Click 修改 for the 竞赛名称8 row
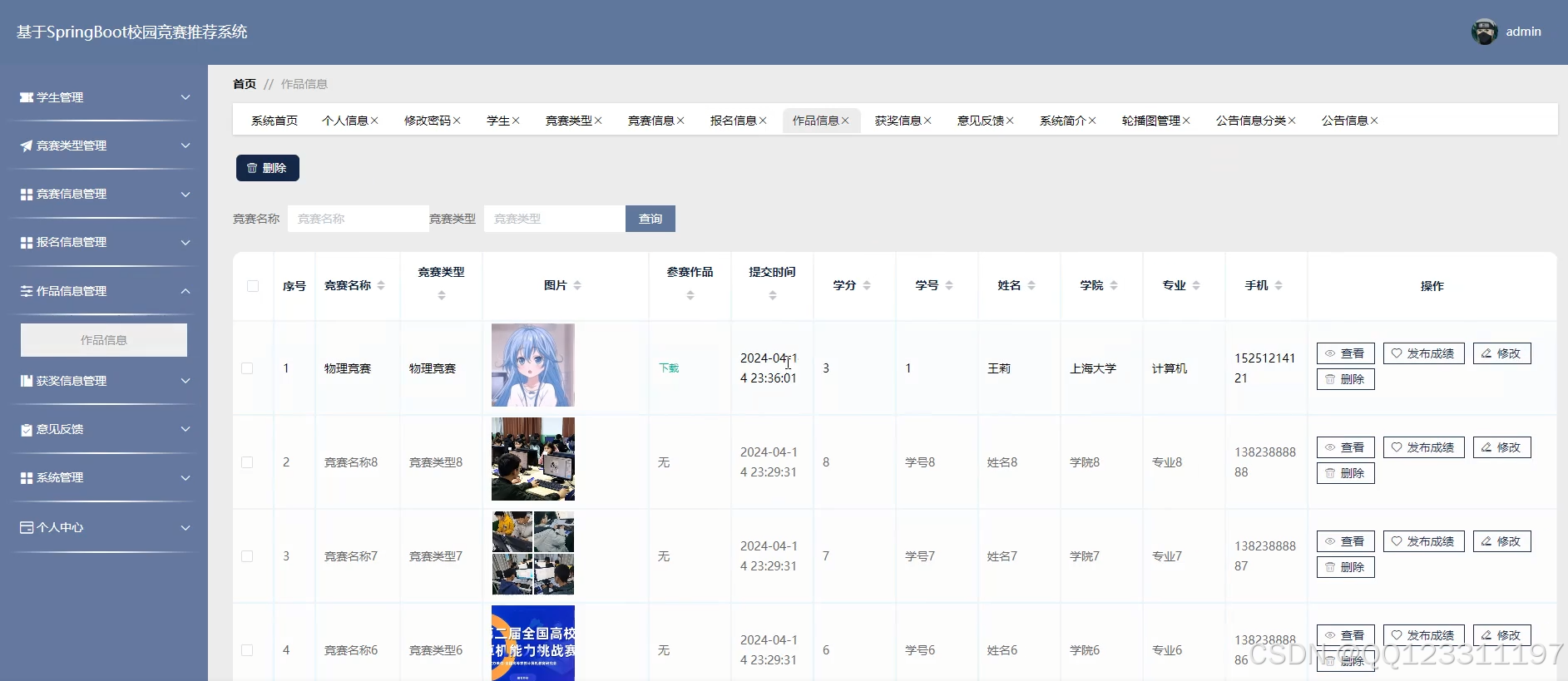This screenshot has height=681, width=1568. (1502, 447)
